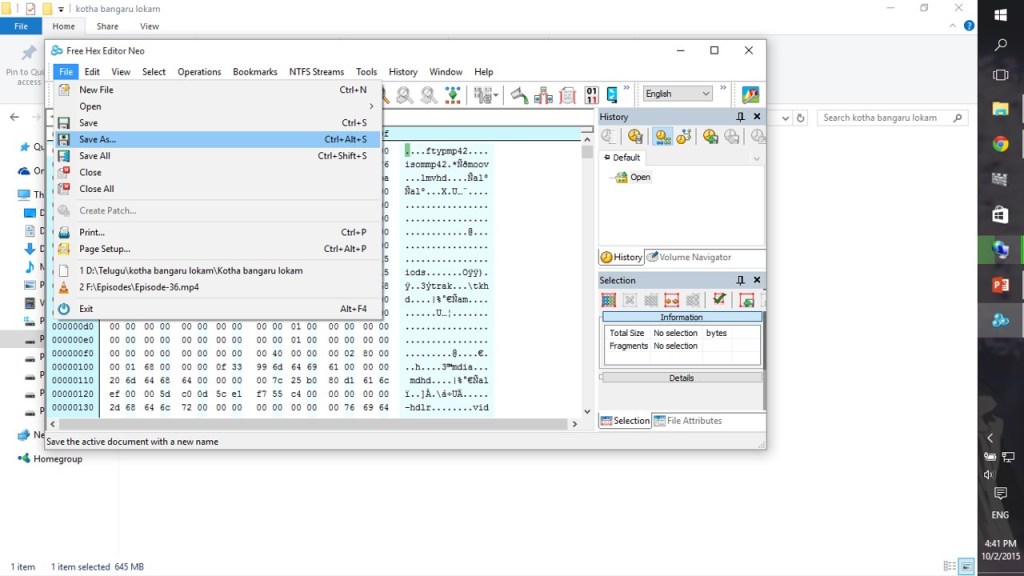The image size is (1024, 576).
Task: Select the Default history tab
Action: pos(622,157)
